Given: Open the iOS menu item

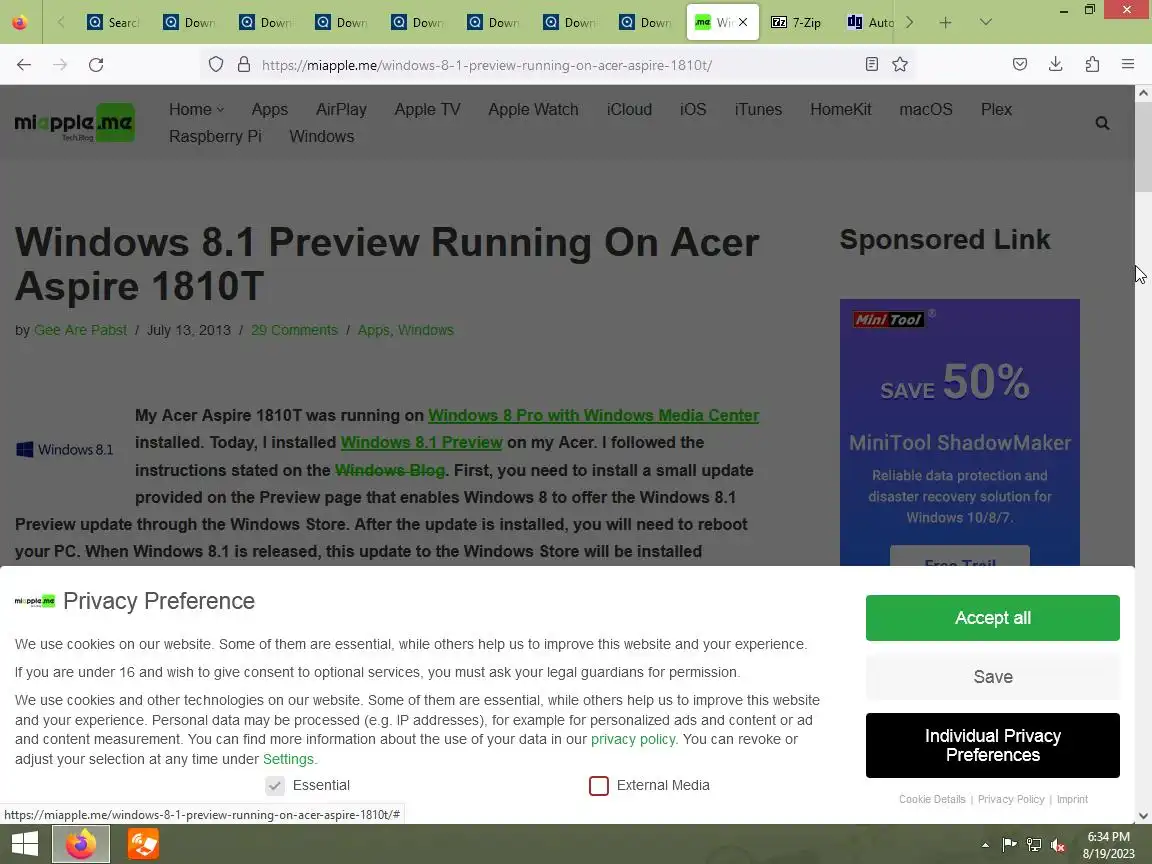Looking at the screenshot, I should click(693, 109).
